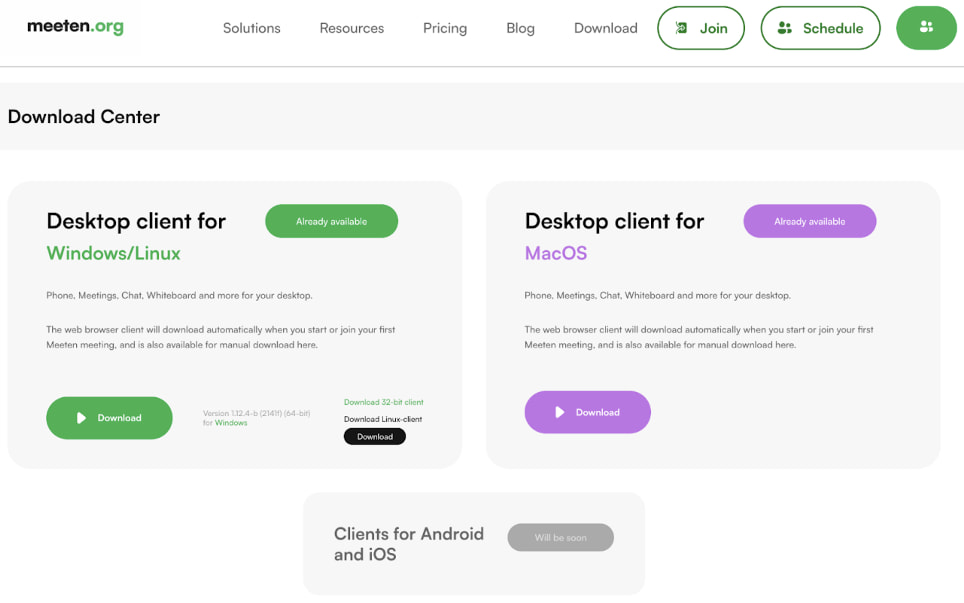Screen dimensions: 964x603
Task: Go to the Pricing page
Action: click(x=445, y=28)
